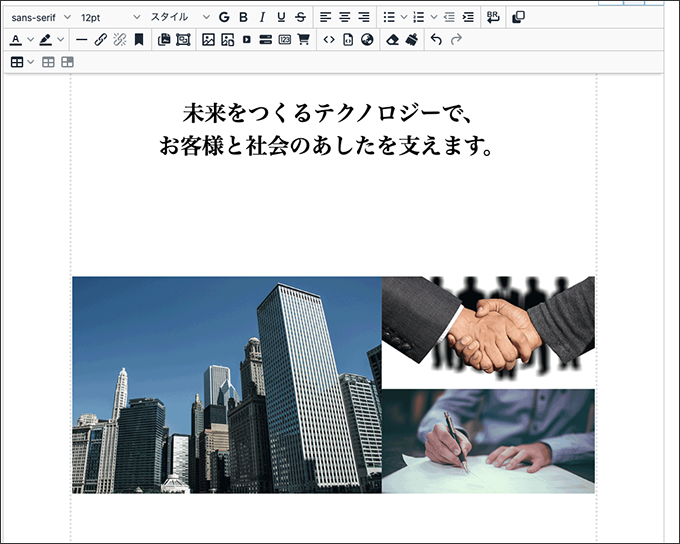Toggle italic formatting

pyautogui.click(x=262, y=17)
